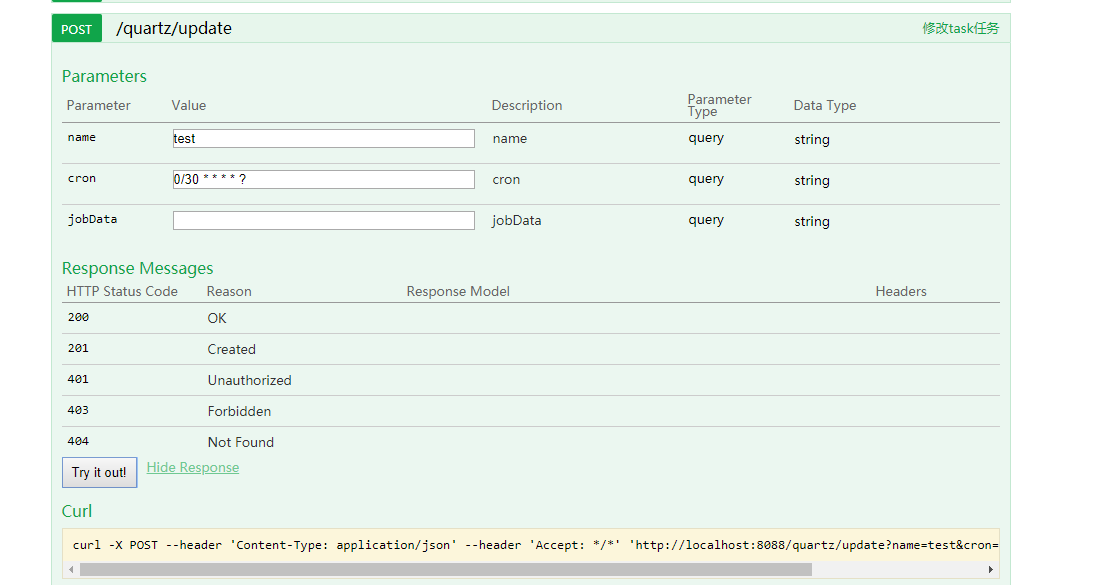The height and width of the screenshot is (585, 1101).
Task: Focus the cron value input field
Action: pyautogui.click(x=324, y=179)
